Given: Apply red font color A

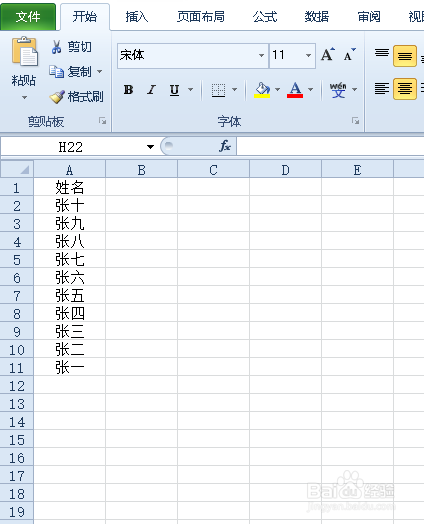Looking at the screenshot, I should pos(295,90).
